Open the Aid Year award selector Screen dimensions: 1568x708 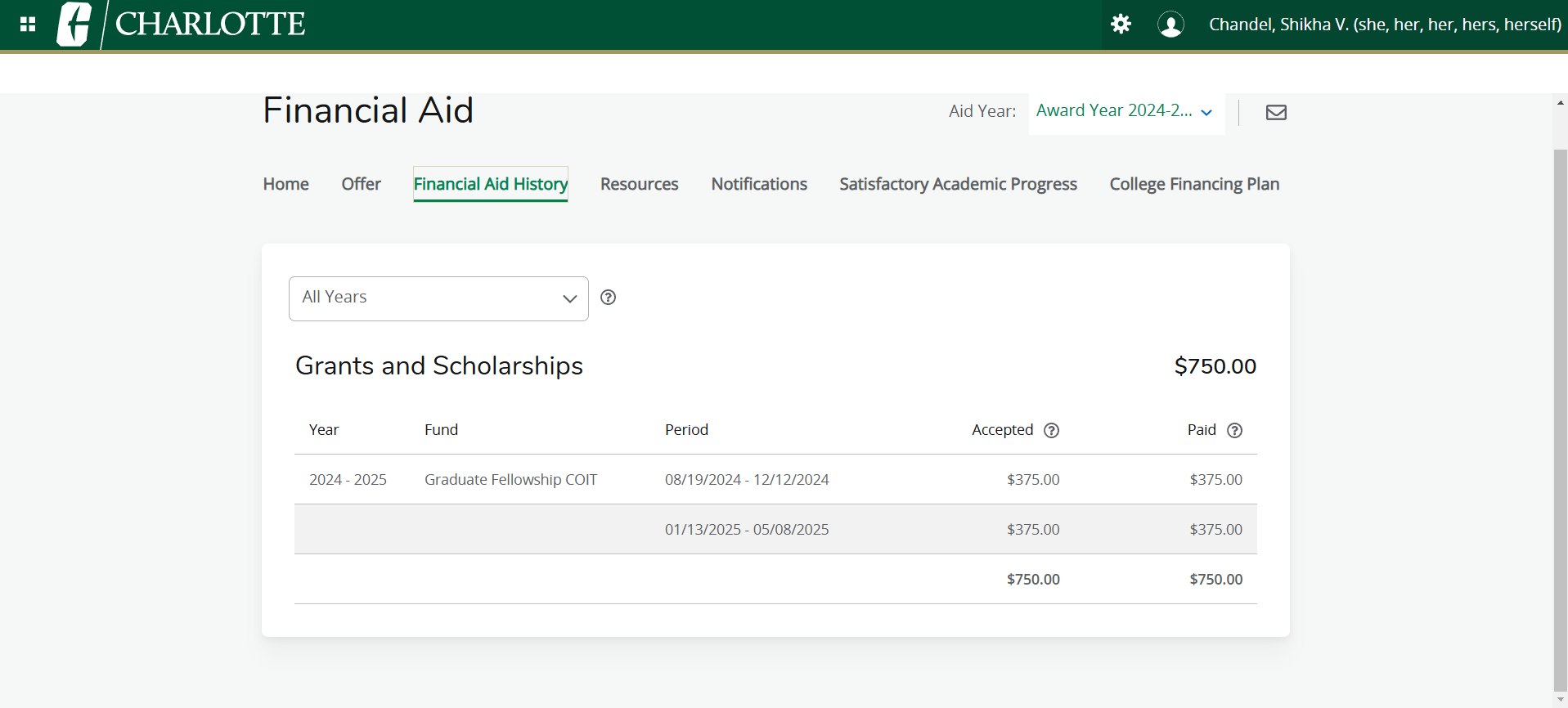[x=1114, y=111]
